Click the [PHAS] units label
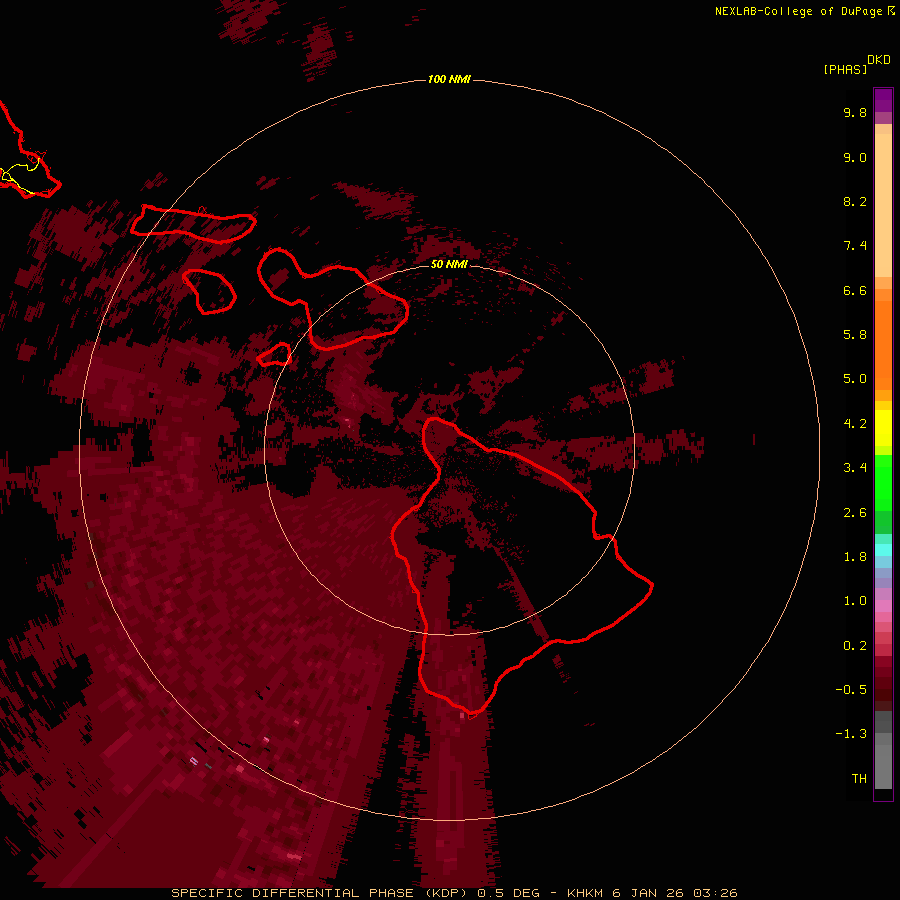This screenshot has height=900, width=900. (845, 69)
